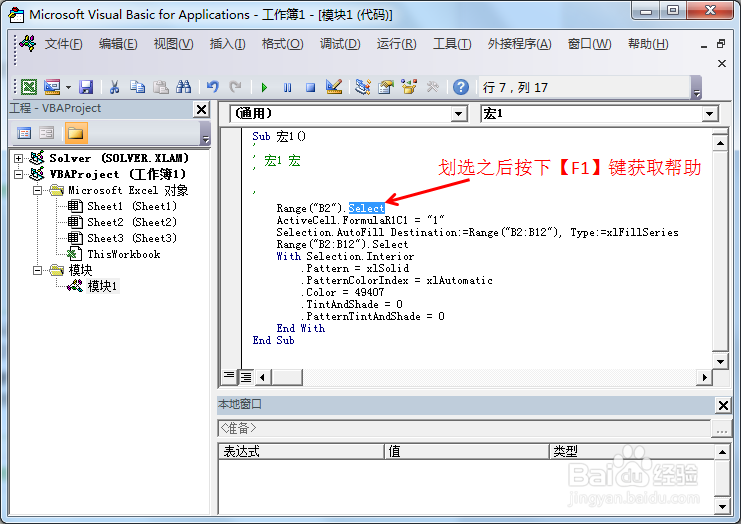Run the macro with the green play icon
This screenshot has width=741, height=524.
click(264, 87)
